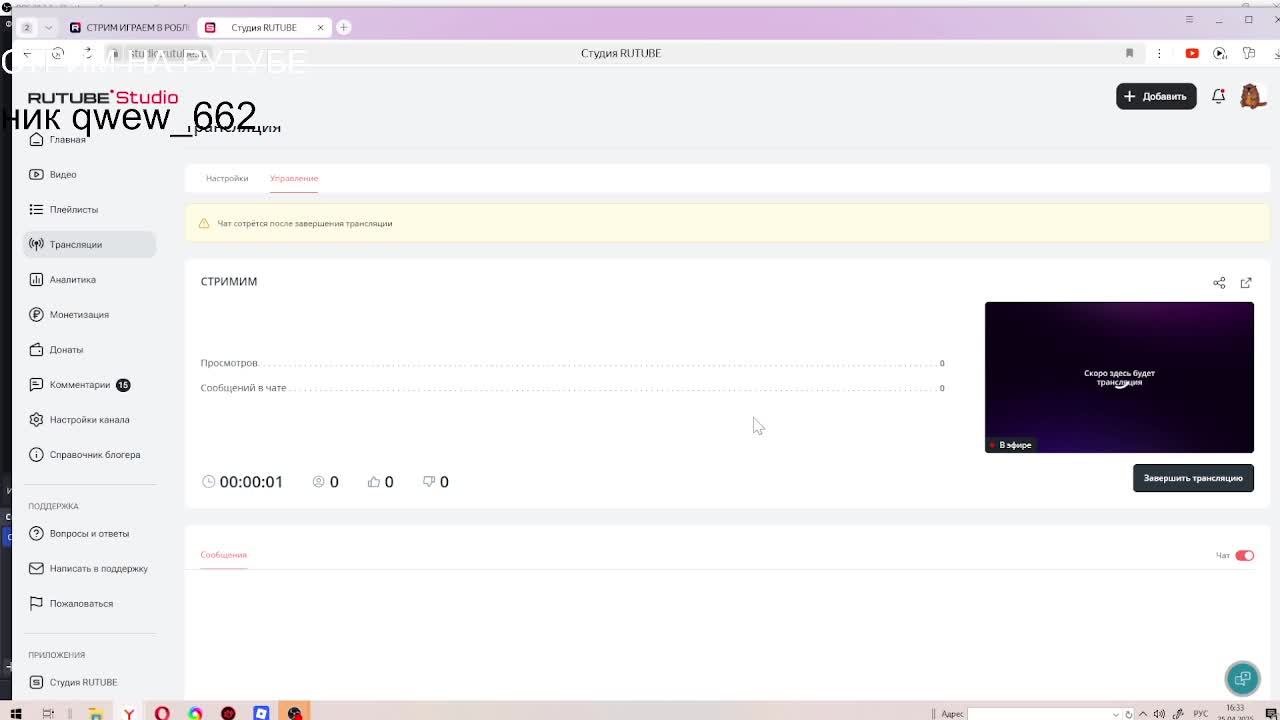
Task: Launch Yandex Browser from the taskbar
Action: tap(129, 713)
